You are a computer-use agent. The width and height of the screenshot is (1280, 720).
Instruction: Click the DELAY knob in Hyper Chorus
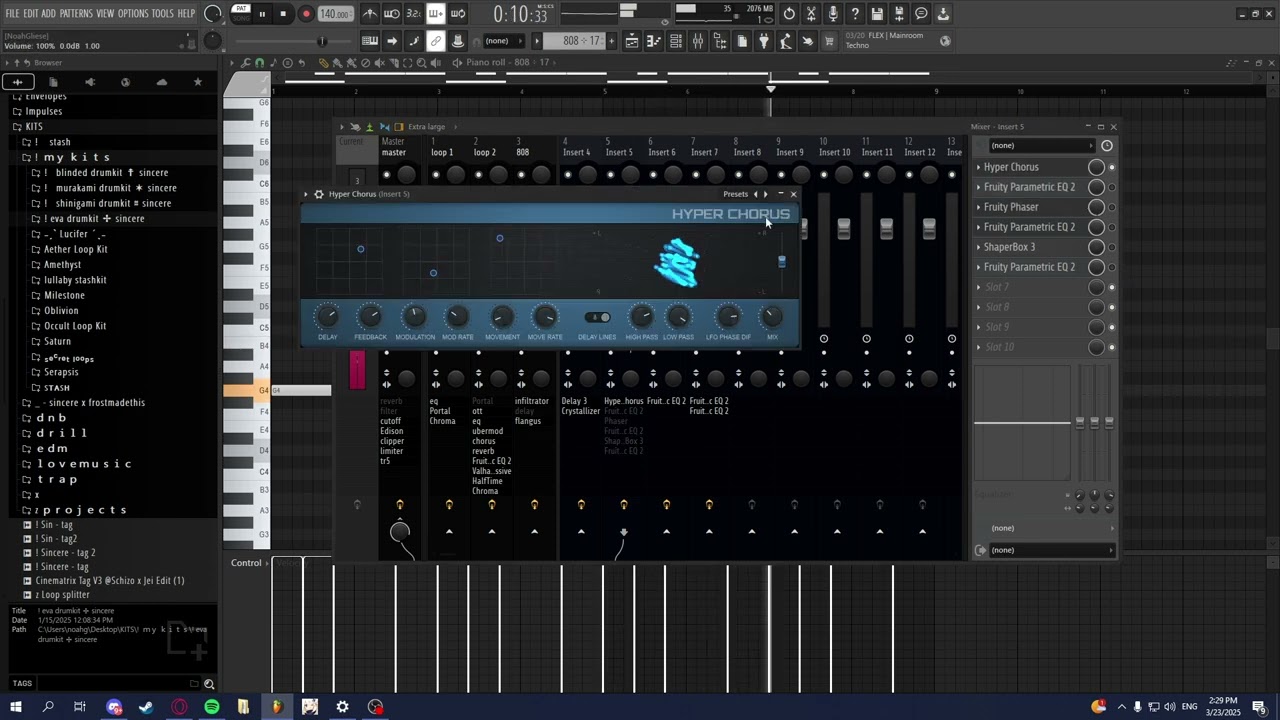(327, 317)
